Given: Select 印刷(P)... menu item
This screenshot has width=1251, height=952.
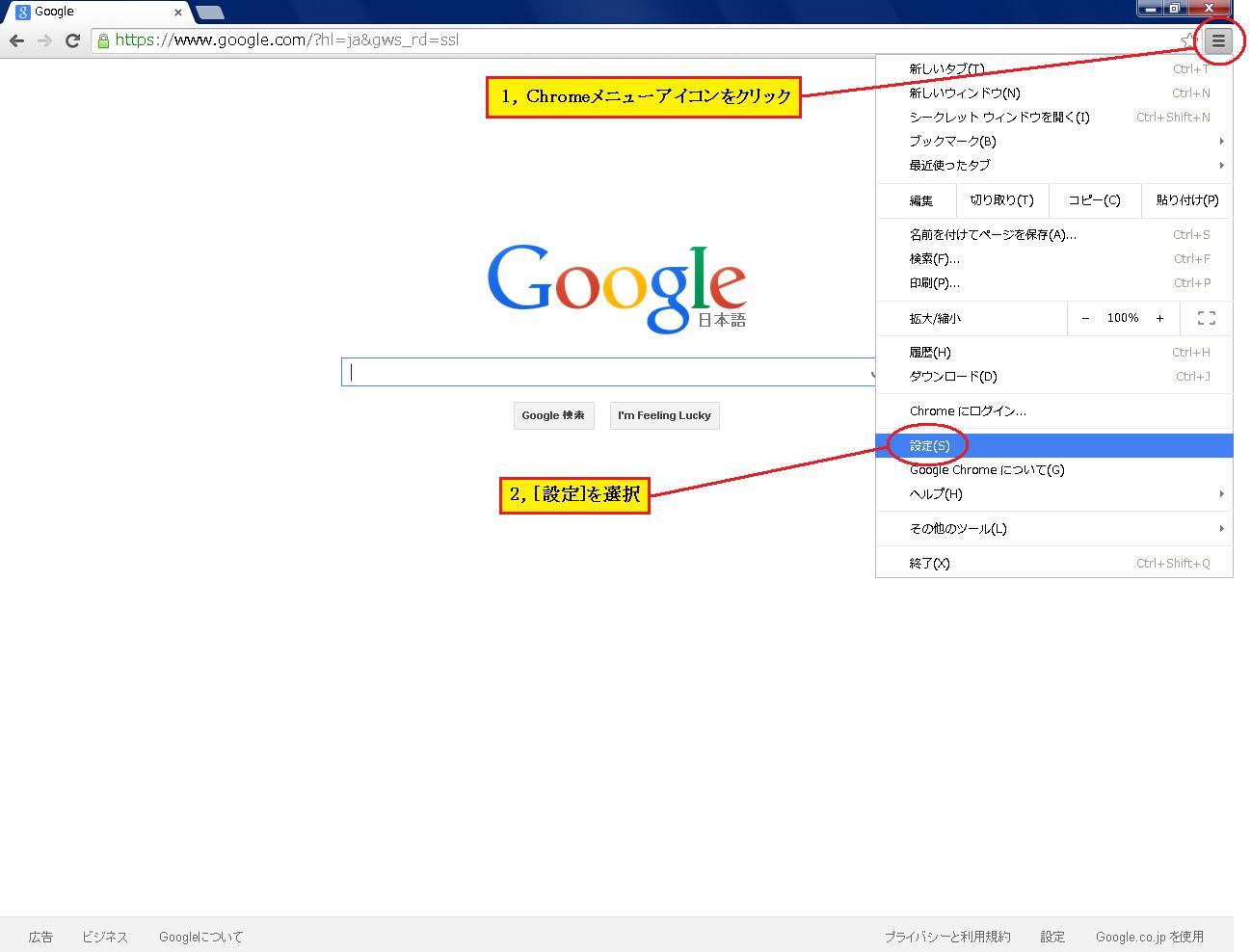Looking at the screenshot, I should point(1054,283).
